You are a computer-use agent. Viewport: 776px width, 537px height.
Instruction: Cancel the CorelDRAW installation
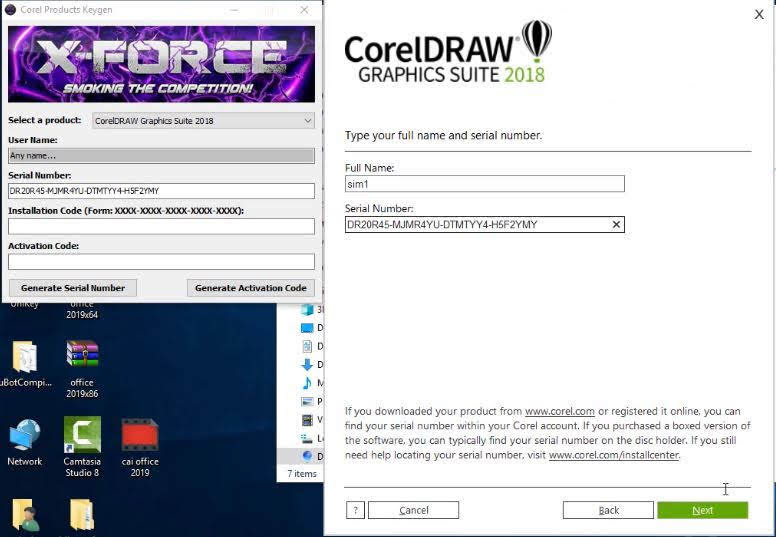click(x=414, y=510)
